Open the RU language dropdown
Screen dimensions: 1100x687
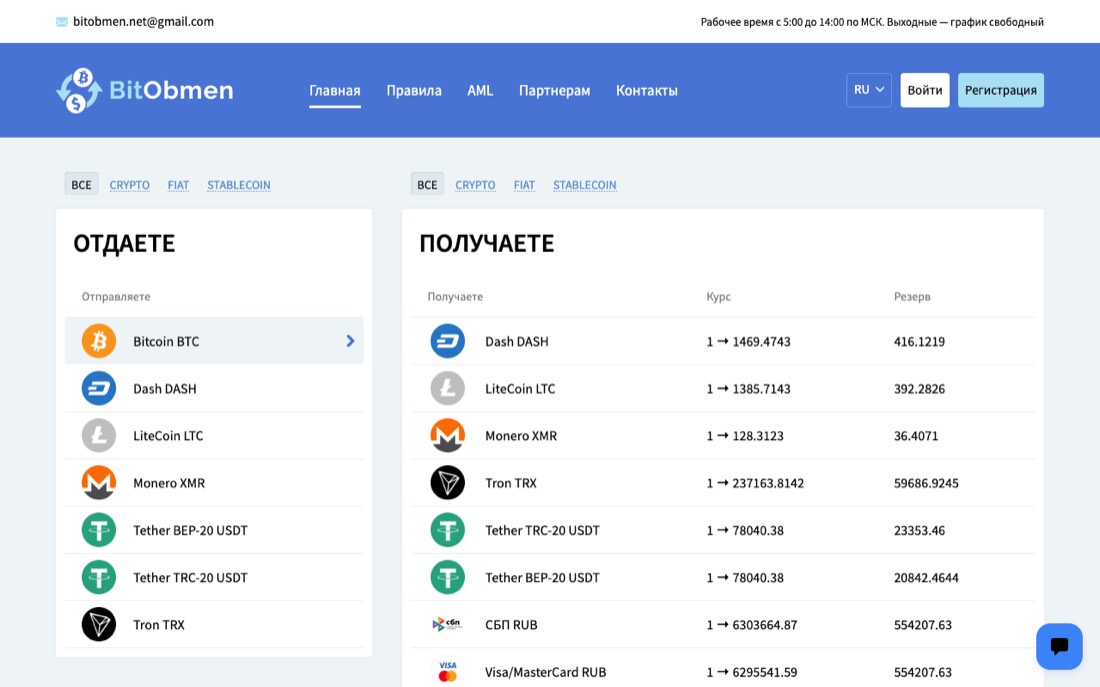[868, 90]
